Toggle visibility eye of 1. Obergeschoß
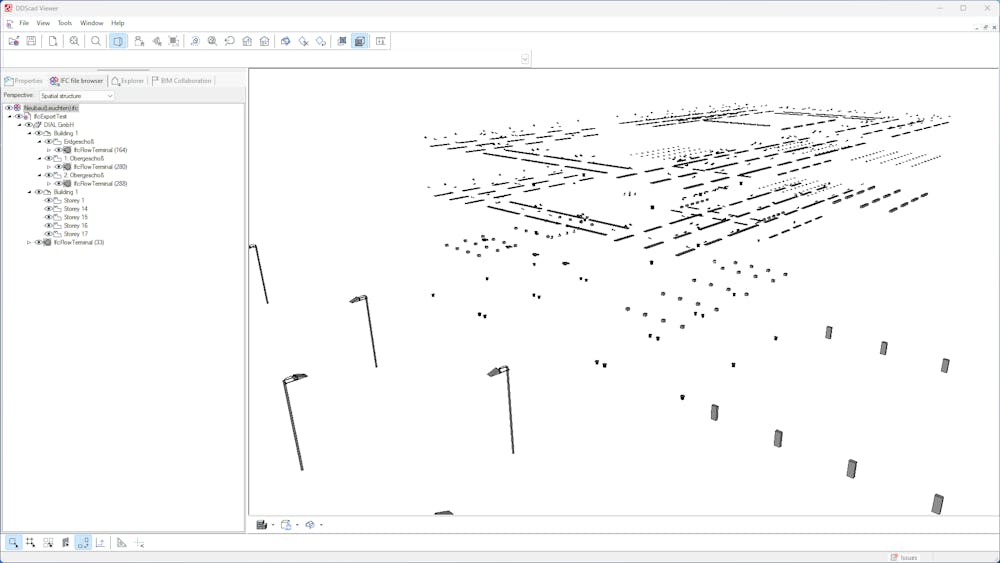The height and width of the screenshot is (563, 1000). 48,158
